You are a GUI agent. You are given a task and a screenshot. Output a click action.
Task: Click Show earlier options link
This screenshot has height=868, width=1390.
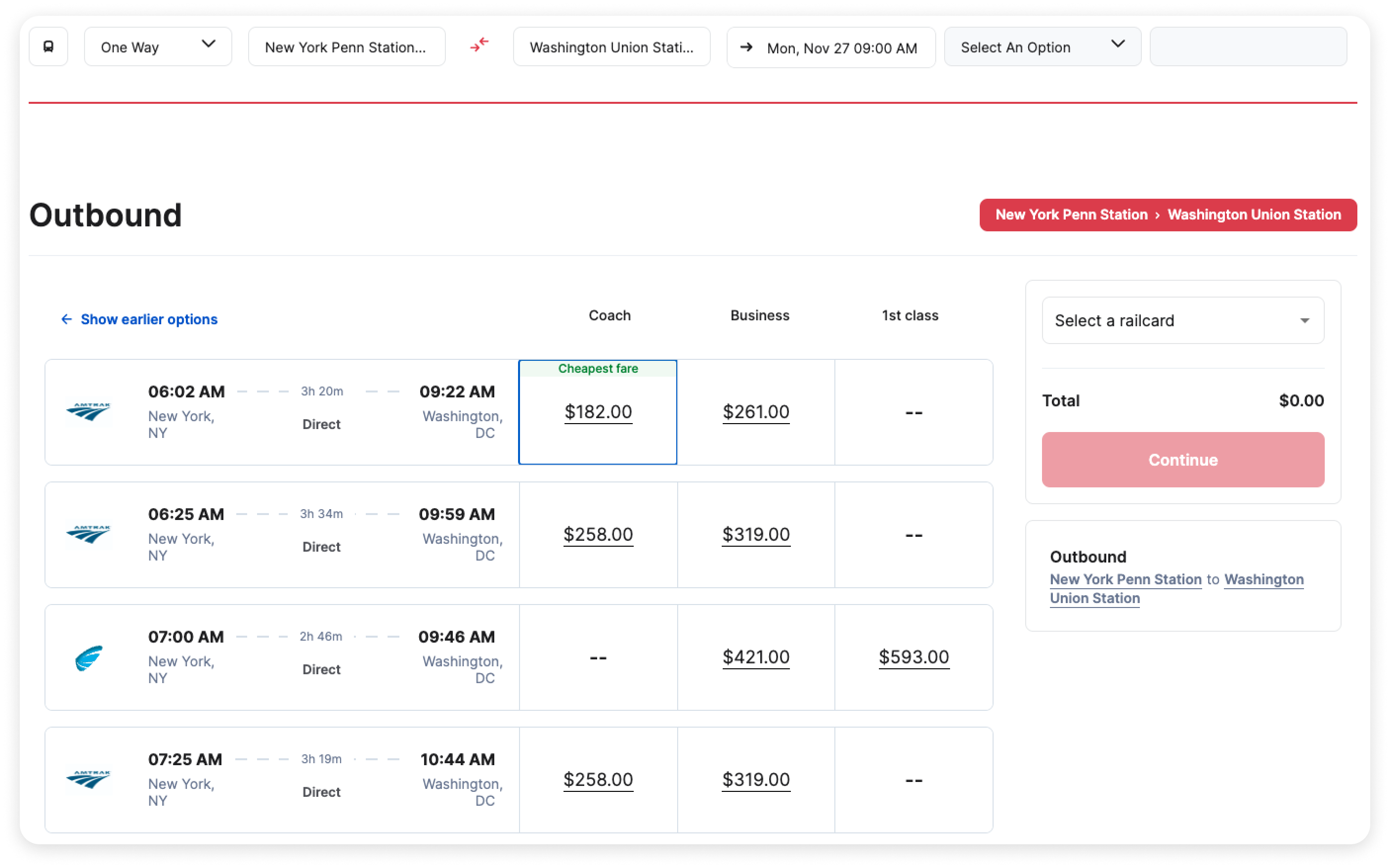coord(149,319)
